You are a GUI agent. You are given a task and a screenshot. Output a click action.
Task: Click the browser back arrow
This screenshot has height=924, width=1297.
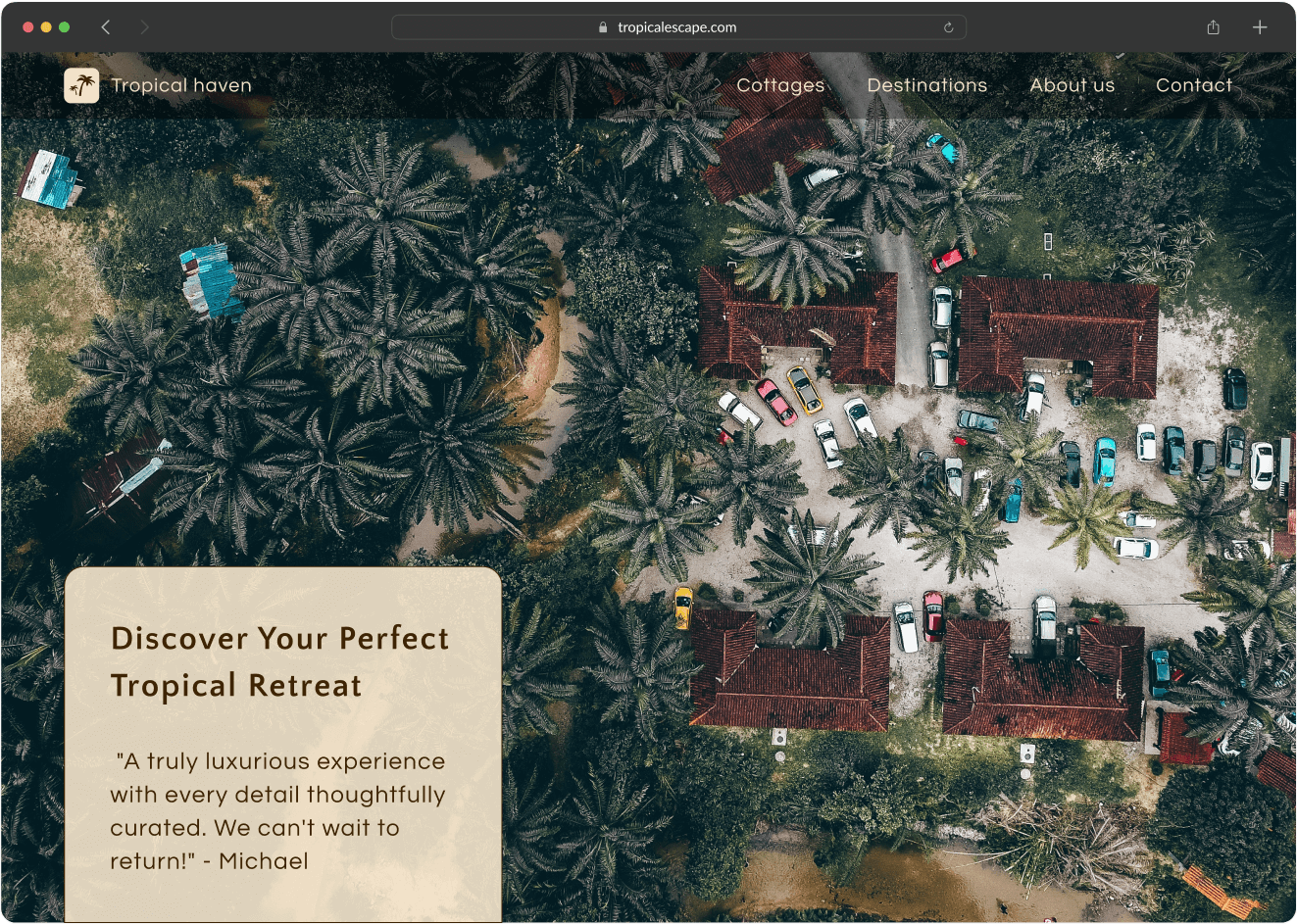(x=106, y=27)
